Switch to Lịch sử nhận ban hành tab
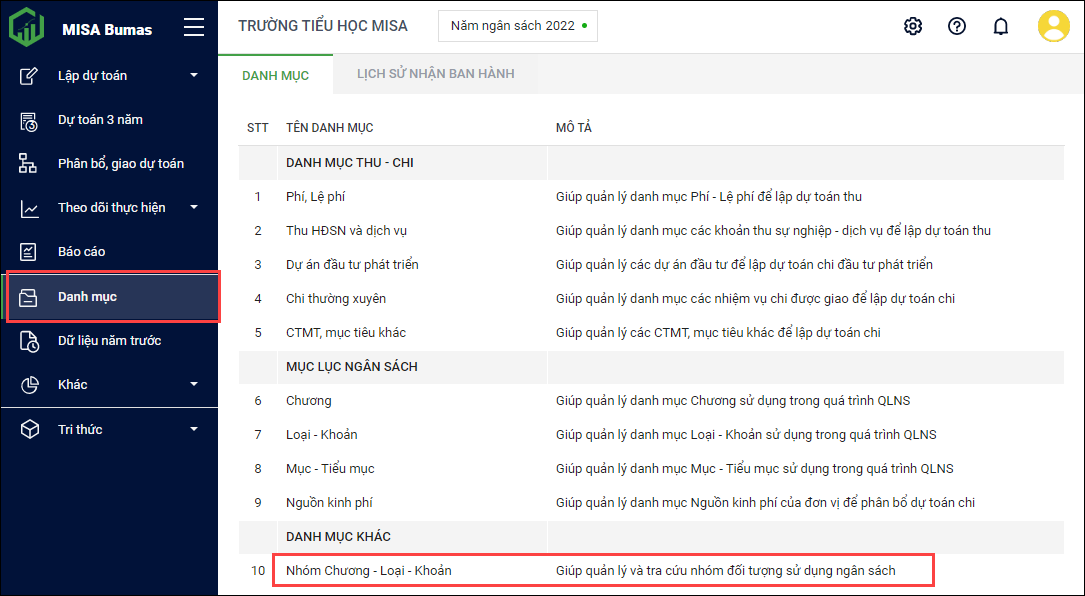This screenshot has width=1085, height=596. 435,74
